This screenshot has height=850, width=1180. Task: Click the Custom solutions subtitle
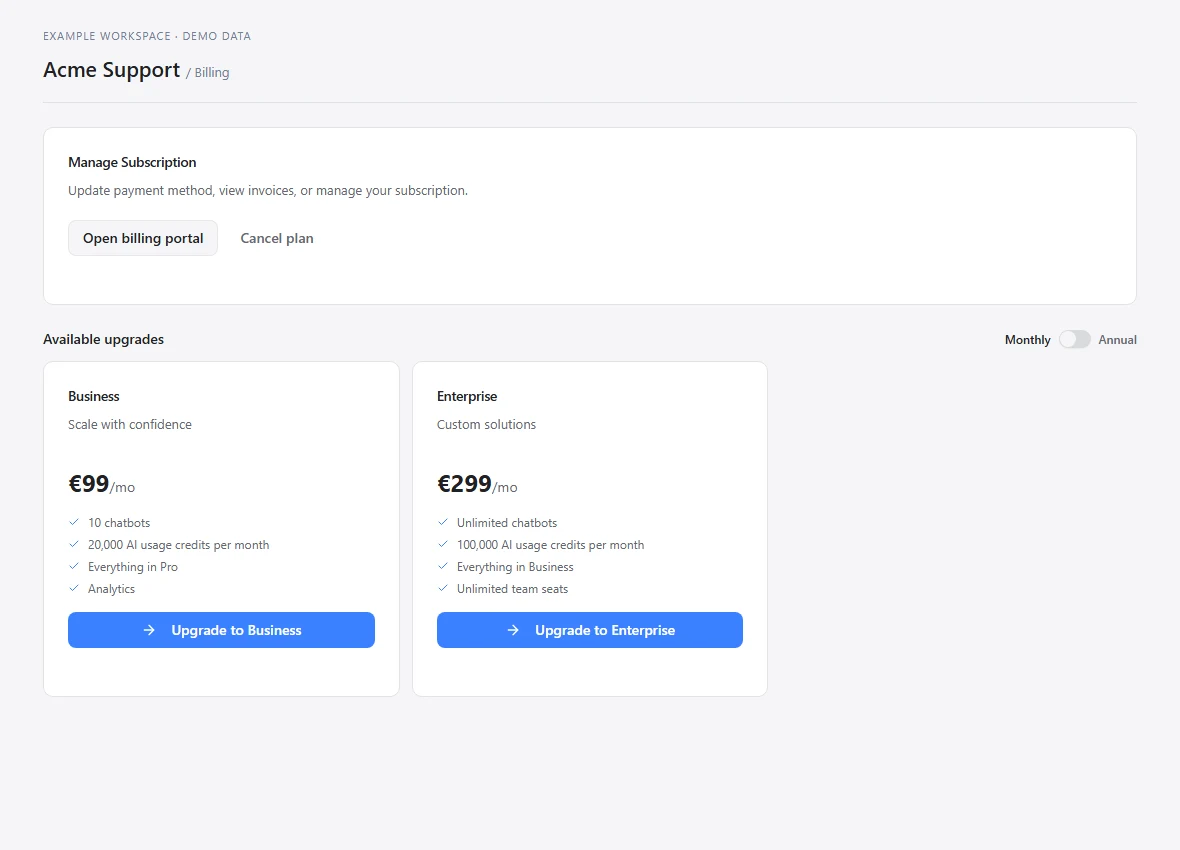click(486, 425)
